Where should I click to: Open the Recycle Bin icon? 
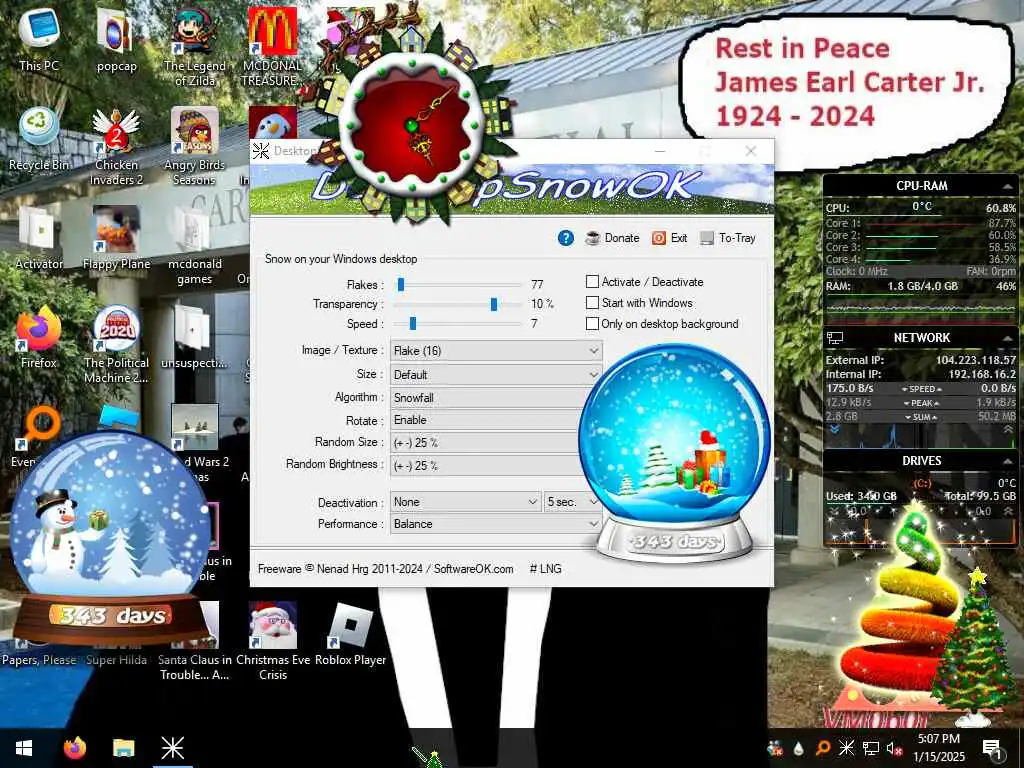point(39,140)
